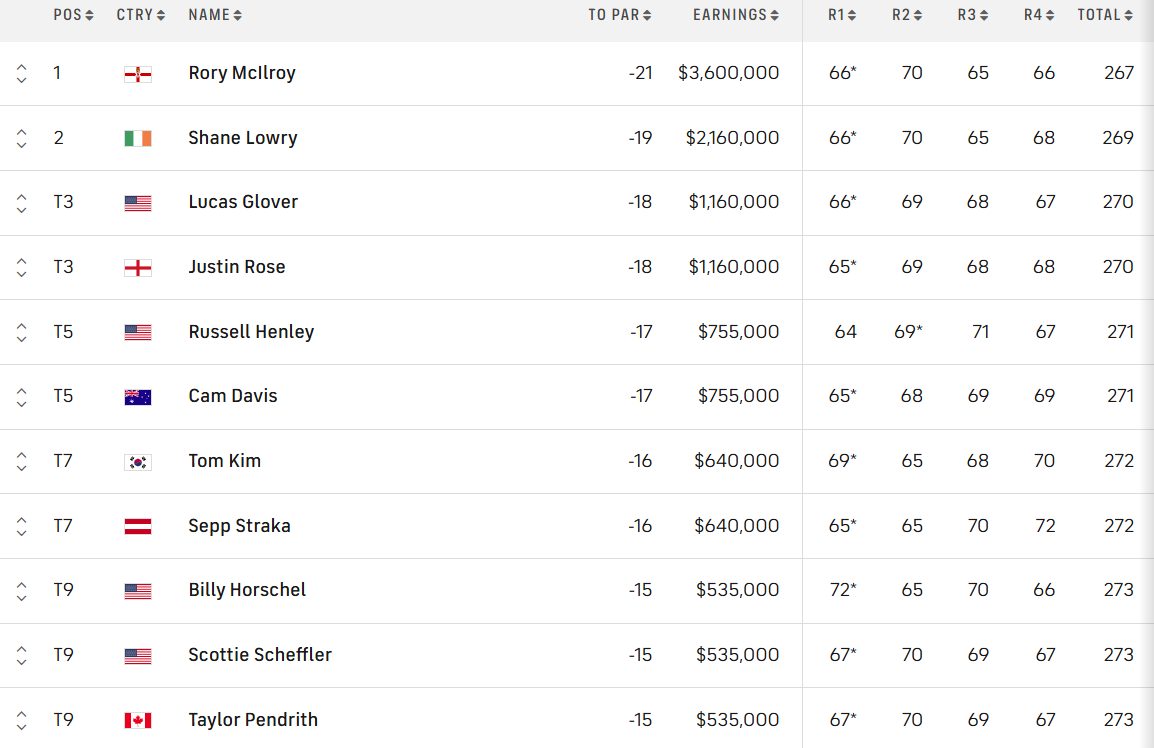Viewport: 1154px width, 748px height.
Task: Click the Canada flag beside Taylor Pendrith
Action: click(x=138, y=720)
